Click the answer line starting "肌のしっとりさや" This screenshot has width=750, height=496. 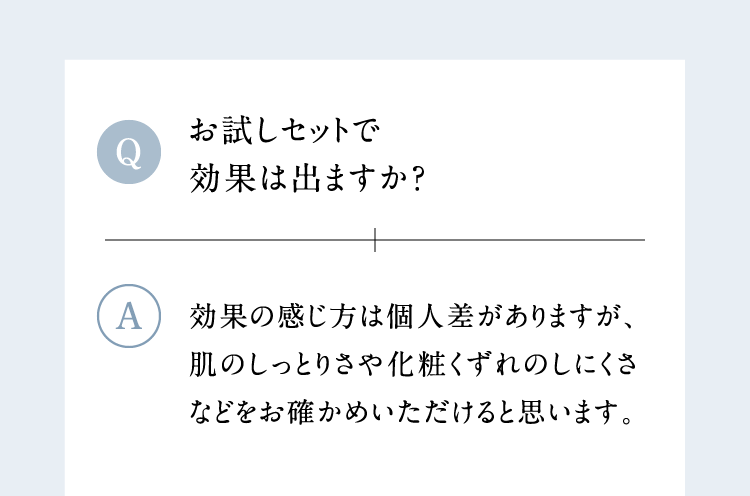tap(412, 365)
